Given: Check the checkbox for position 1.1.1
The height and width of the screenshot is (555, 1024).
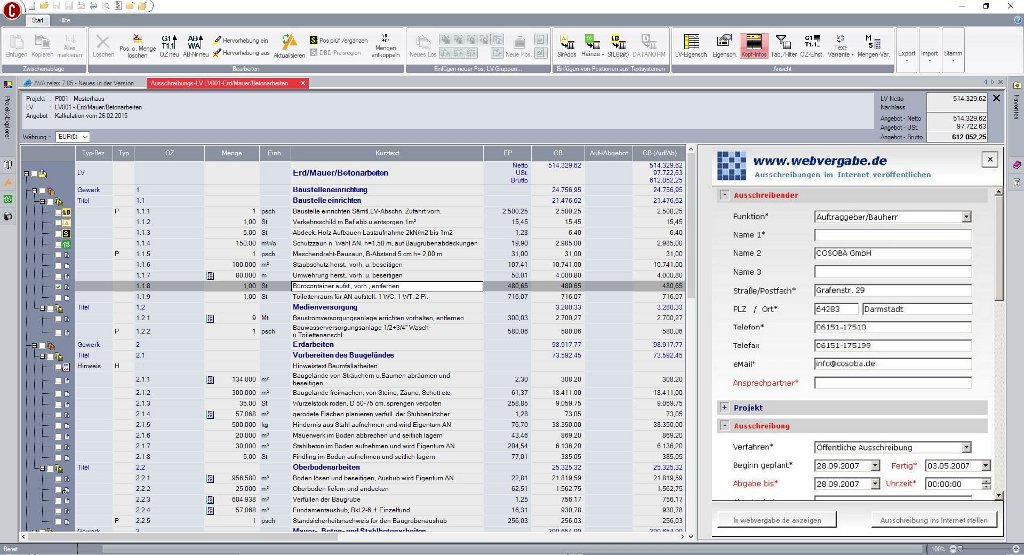Looking at the screenshot, I should click(x=58, y=213).
